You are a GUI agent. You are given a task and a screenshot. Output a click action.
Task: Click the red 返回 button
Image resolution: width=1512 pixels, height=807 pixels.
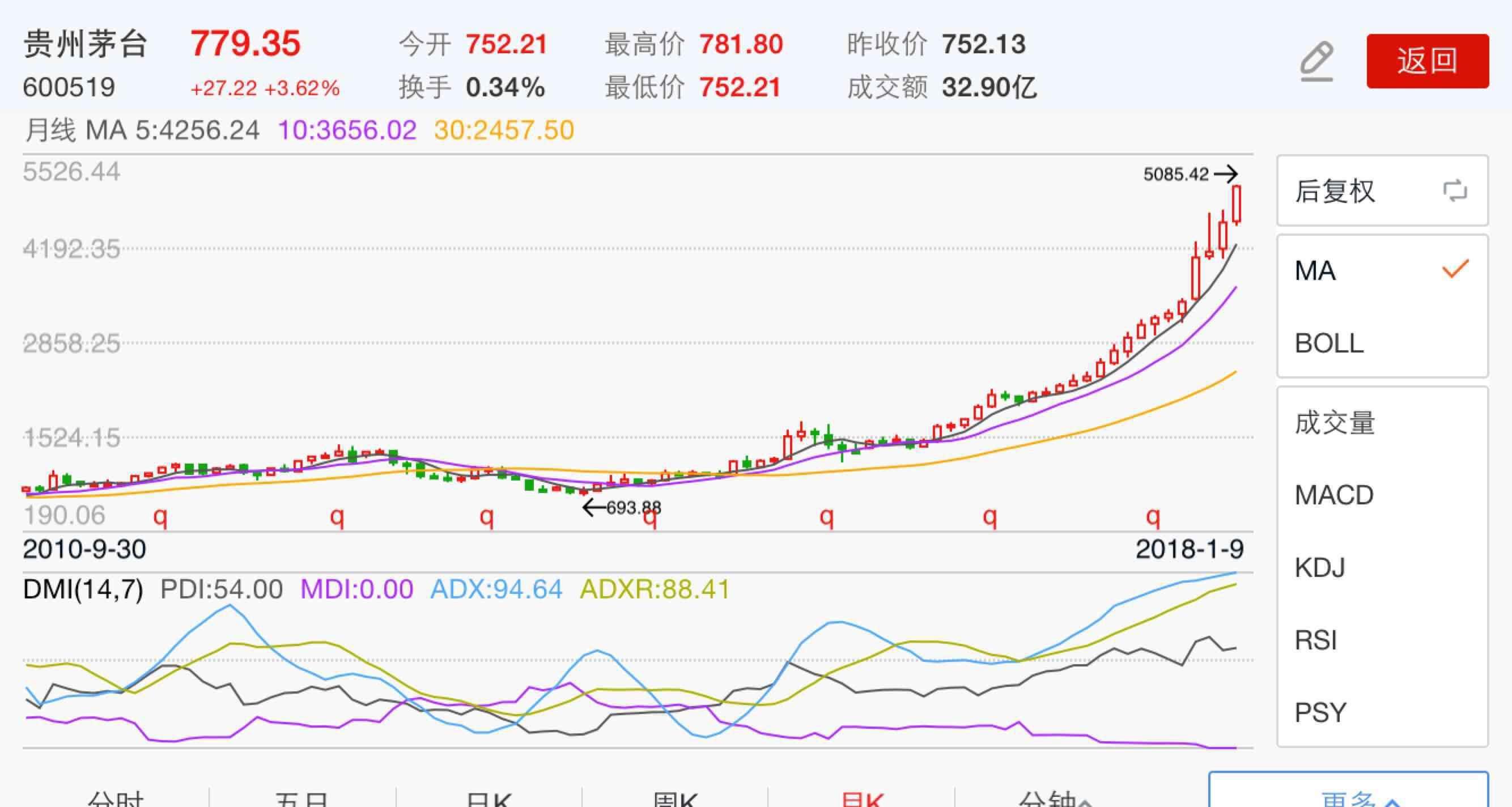(x=1428, y=61)
